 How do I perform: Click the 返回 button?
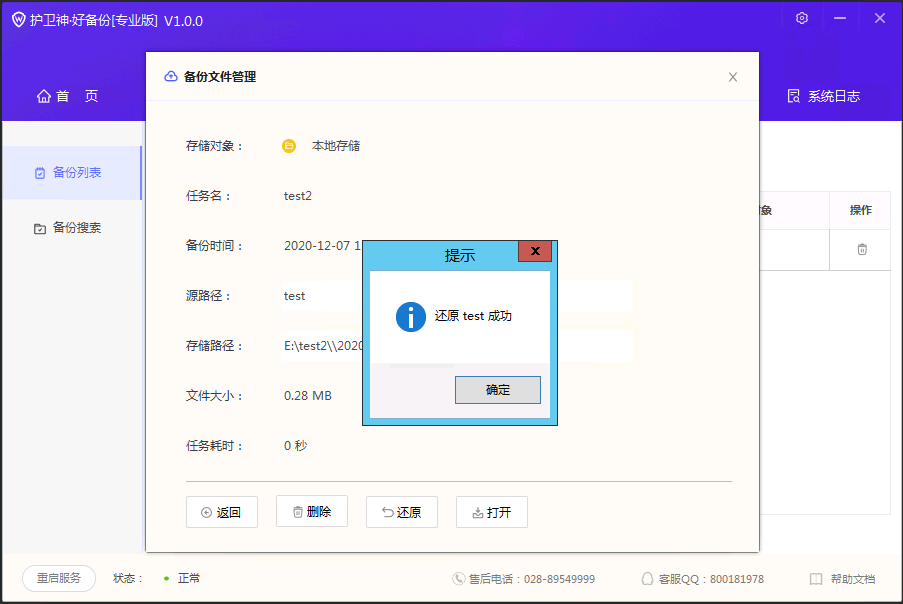click(221, 512)
